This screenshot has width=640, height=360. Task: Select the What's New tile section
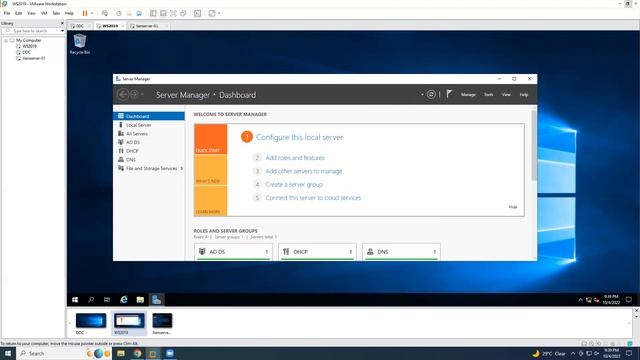(211, 170)
